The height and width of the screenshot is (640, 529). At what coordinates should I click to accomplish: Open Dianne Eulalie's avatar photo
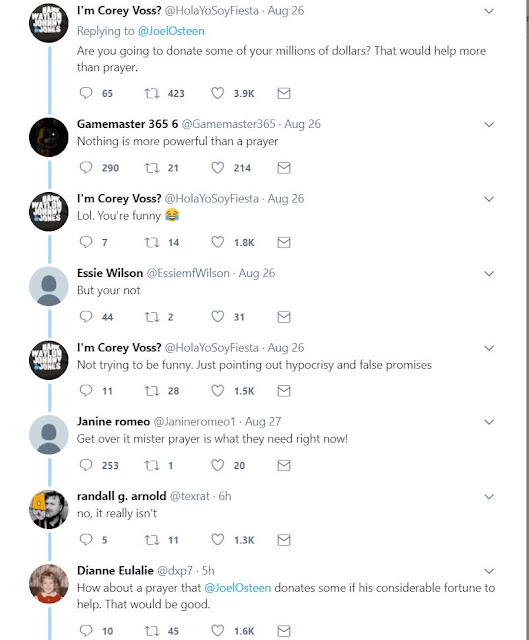click(x=49, y=584)
